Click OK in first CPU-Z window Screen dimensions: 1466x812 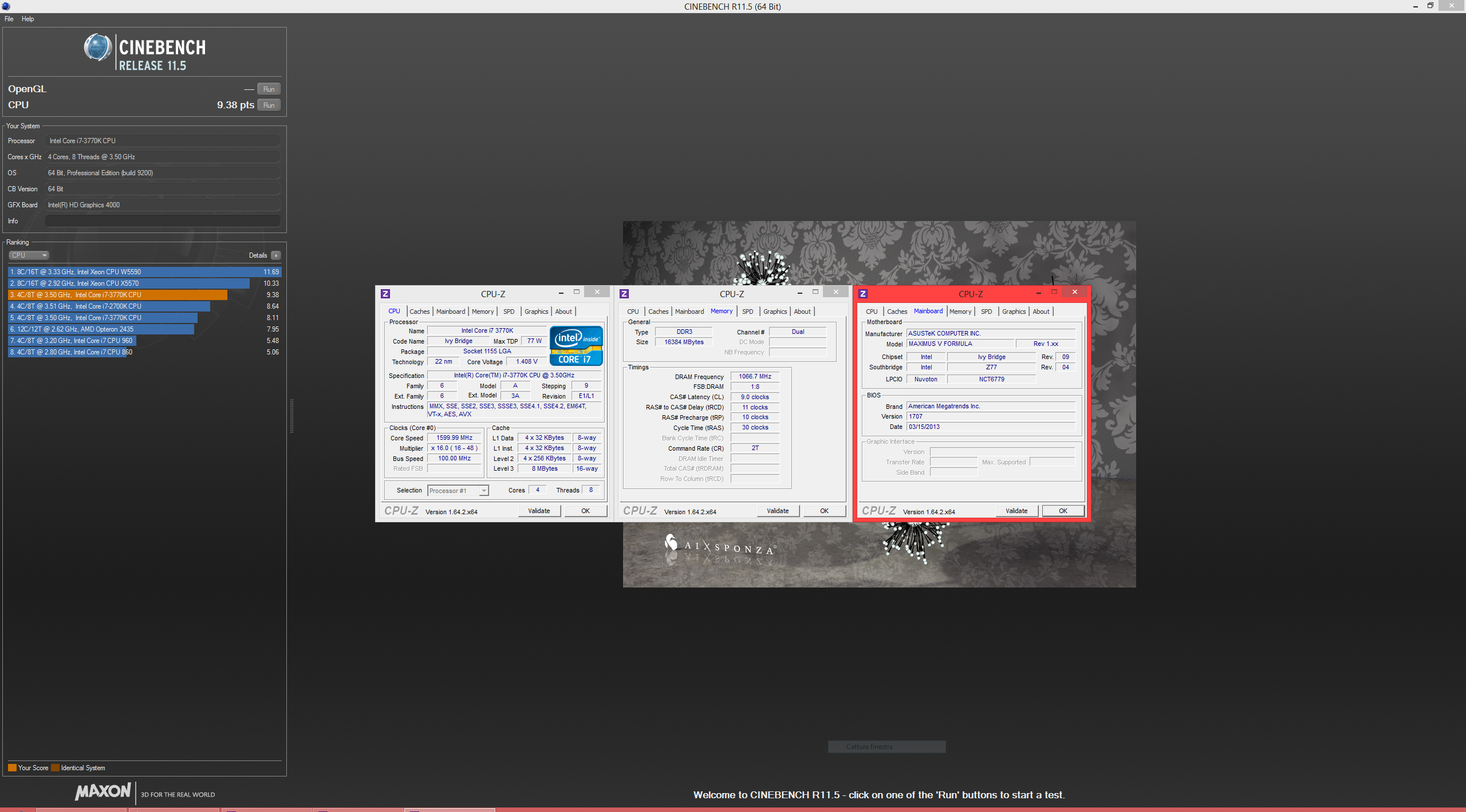(x=586, y=511)
